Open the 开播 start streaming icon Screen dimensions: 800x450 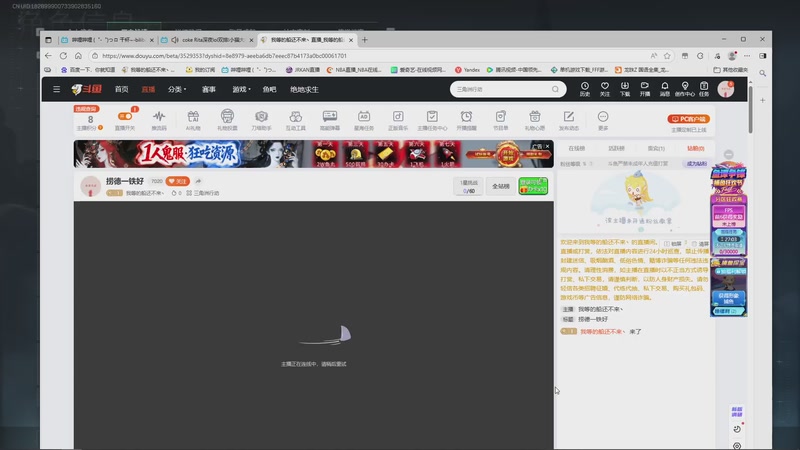645,89
